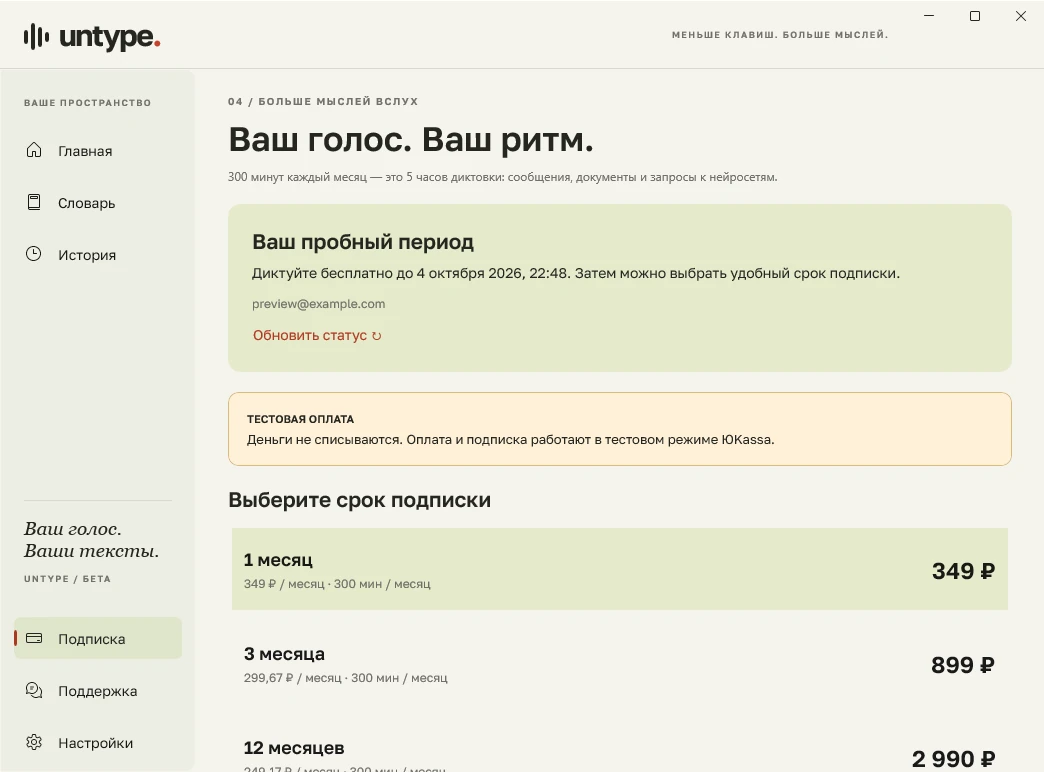Click the card icon beside Подписка
Image resolution: width=1044 pixels, height=772 pixels.
tap(34, 638)
